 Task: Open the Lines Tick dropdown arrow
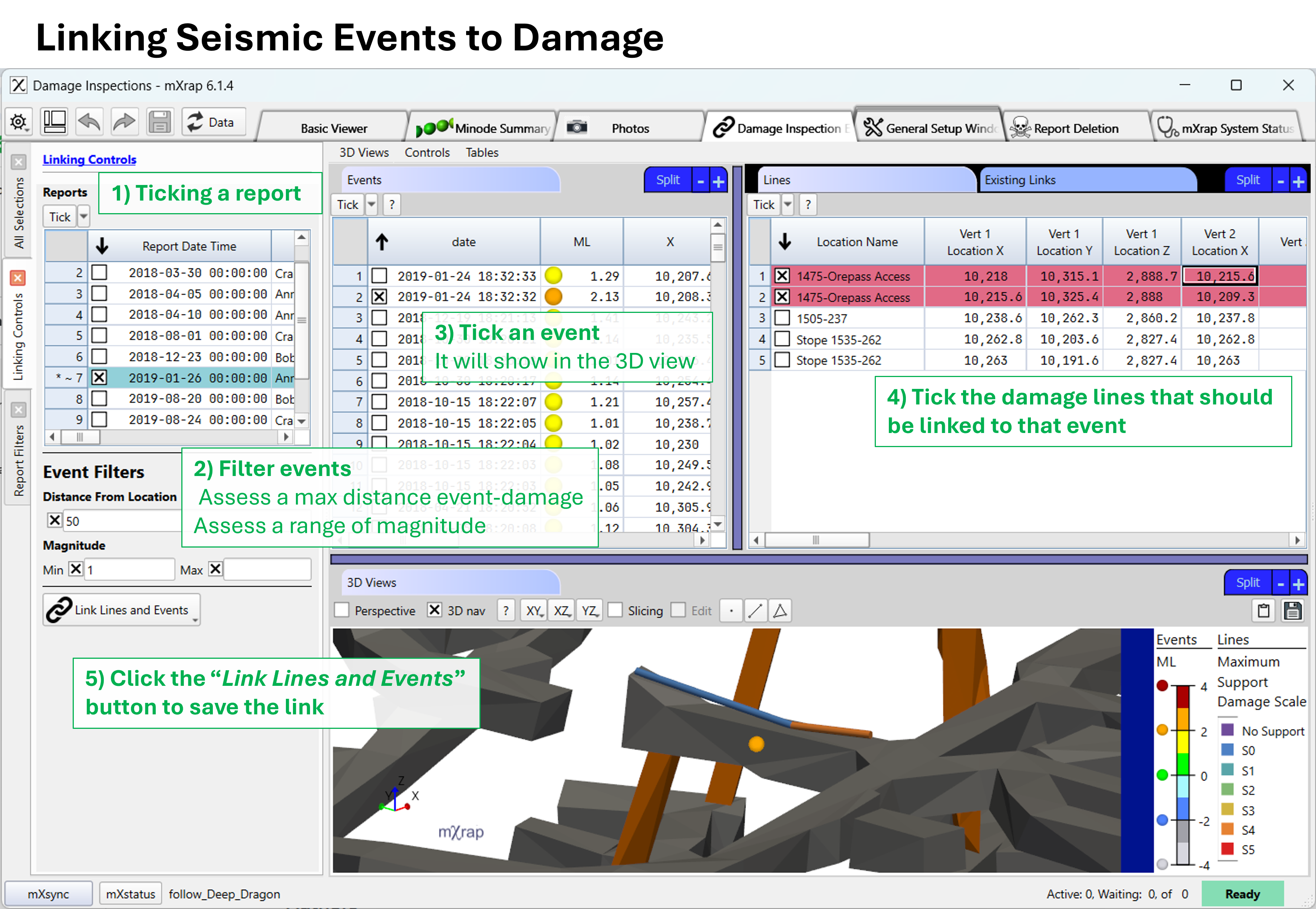788,205
